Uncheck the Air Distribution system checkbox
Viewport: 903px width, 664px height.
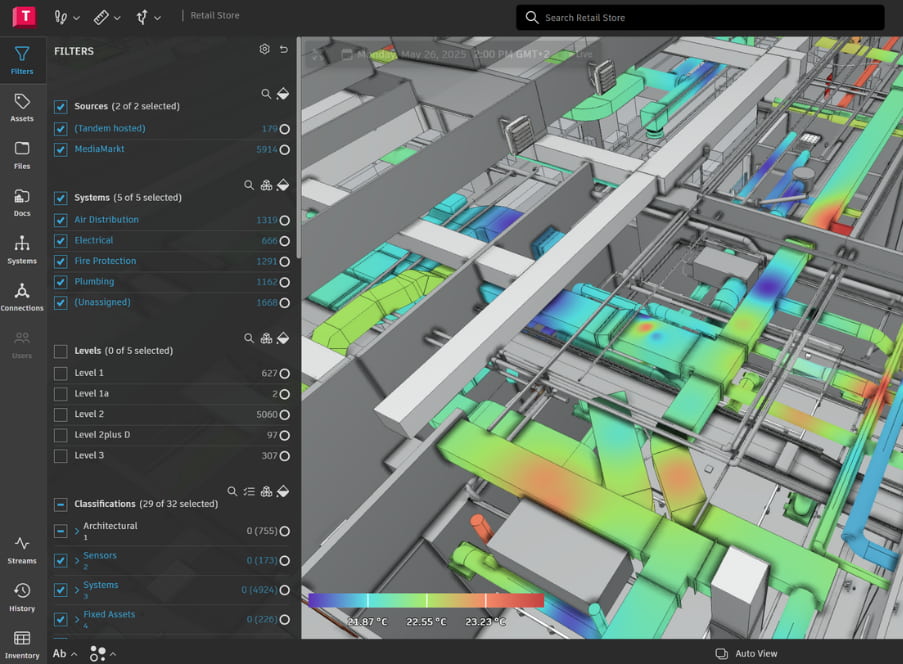tap(61, 220)
